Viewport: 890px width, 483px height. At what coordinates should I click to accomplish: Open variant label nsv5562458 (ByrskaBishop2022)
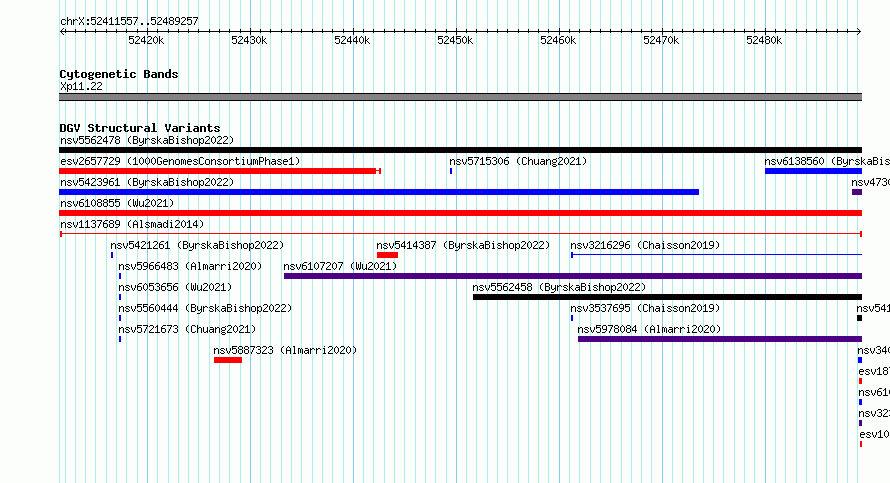click(559, 287)
